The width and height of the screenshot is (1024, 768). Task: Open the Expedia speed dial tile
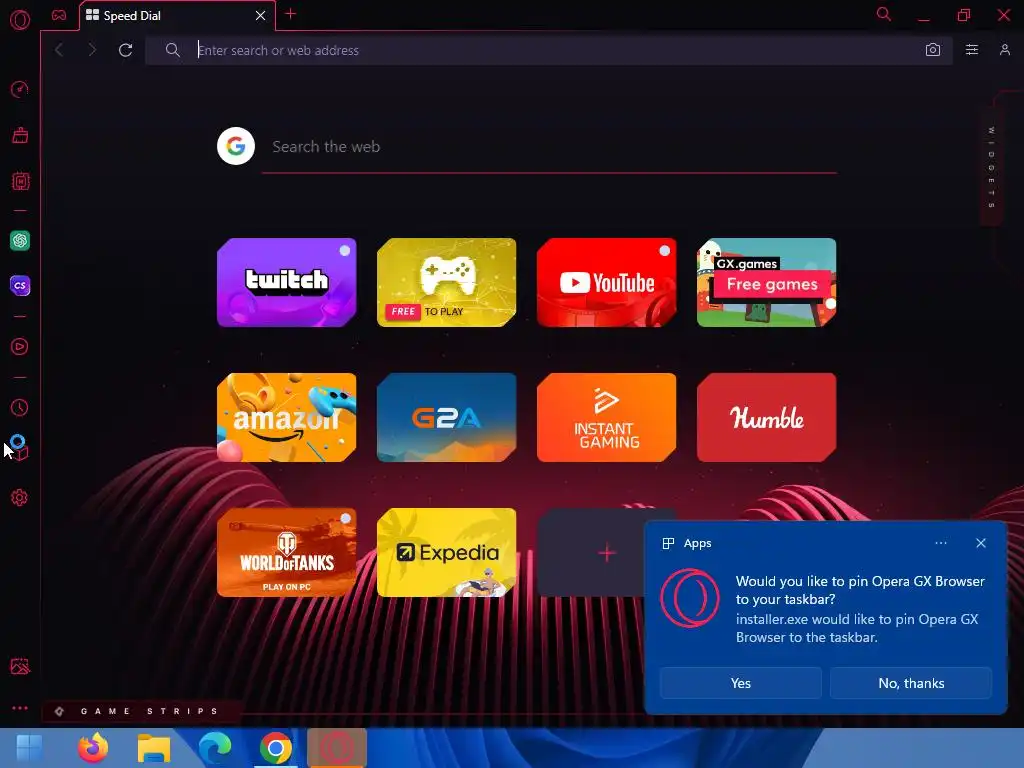click(447, 552)
